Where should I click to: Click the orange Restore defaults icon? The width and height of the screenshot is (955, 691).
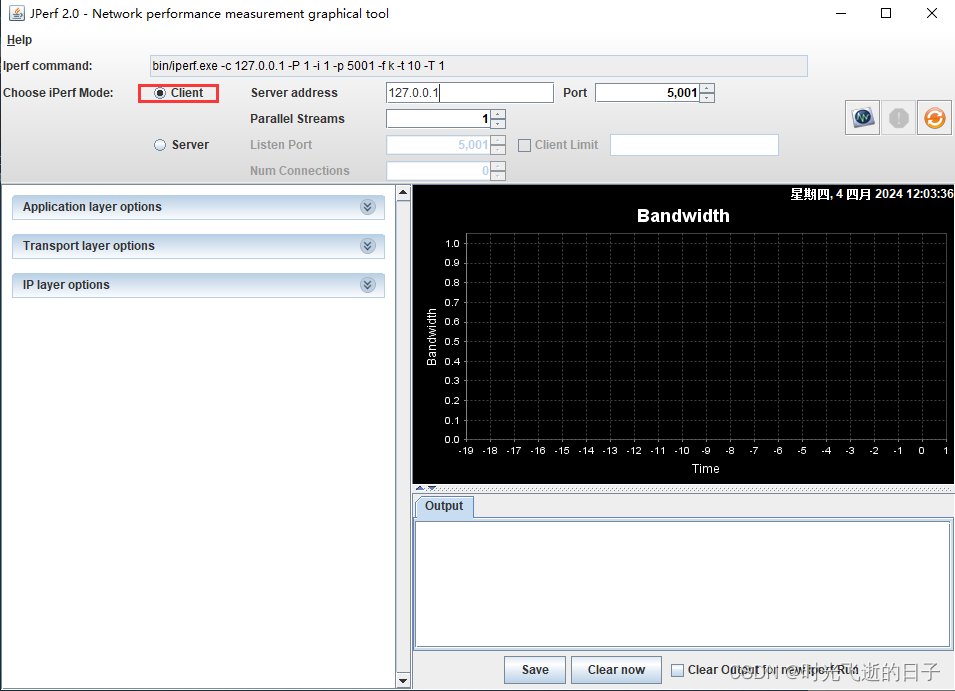934,118
